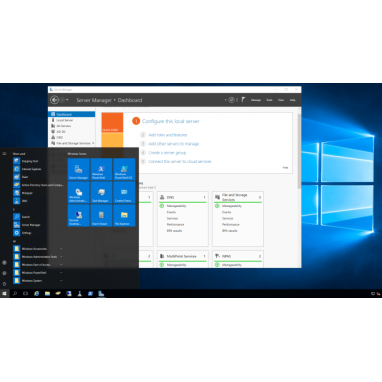Open the Server Manager start tile

coord(78,169)
